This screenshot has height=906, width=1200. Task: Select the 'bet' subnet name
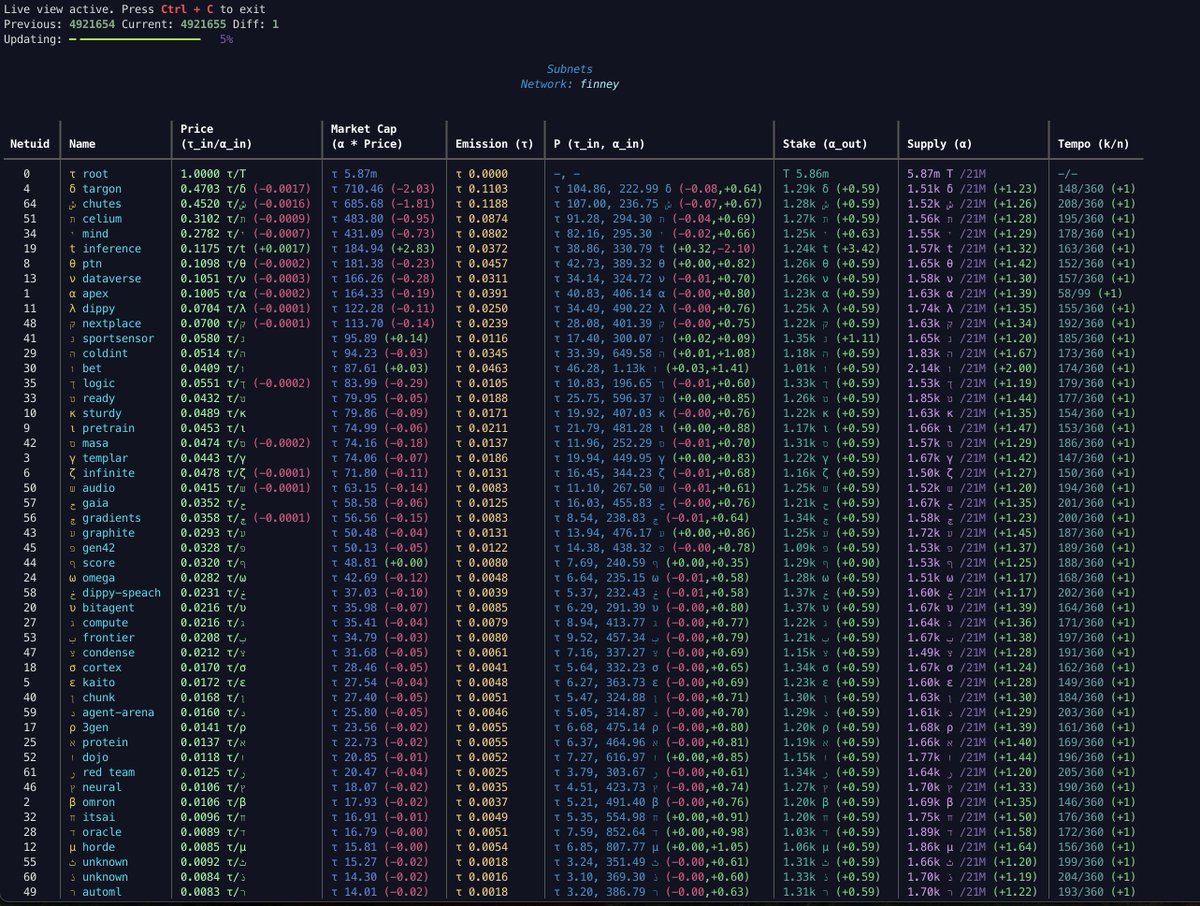coord(92,369)
